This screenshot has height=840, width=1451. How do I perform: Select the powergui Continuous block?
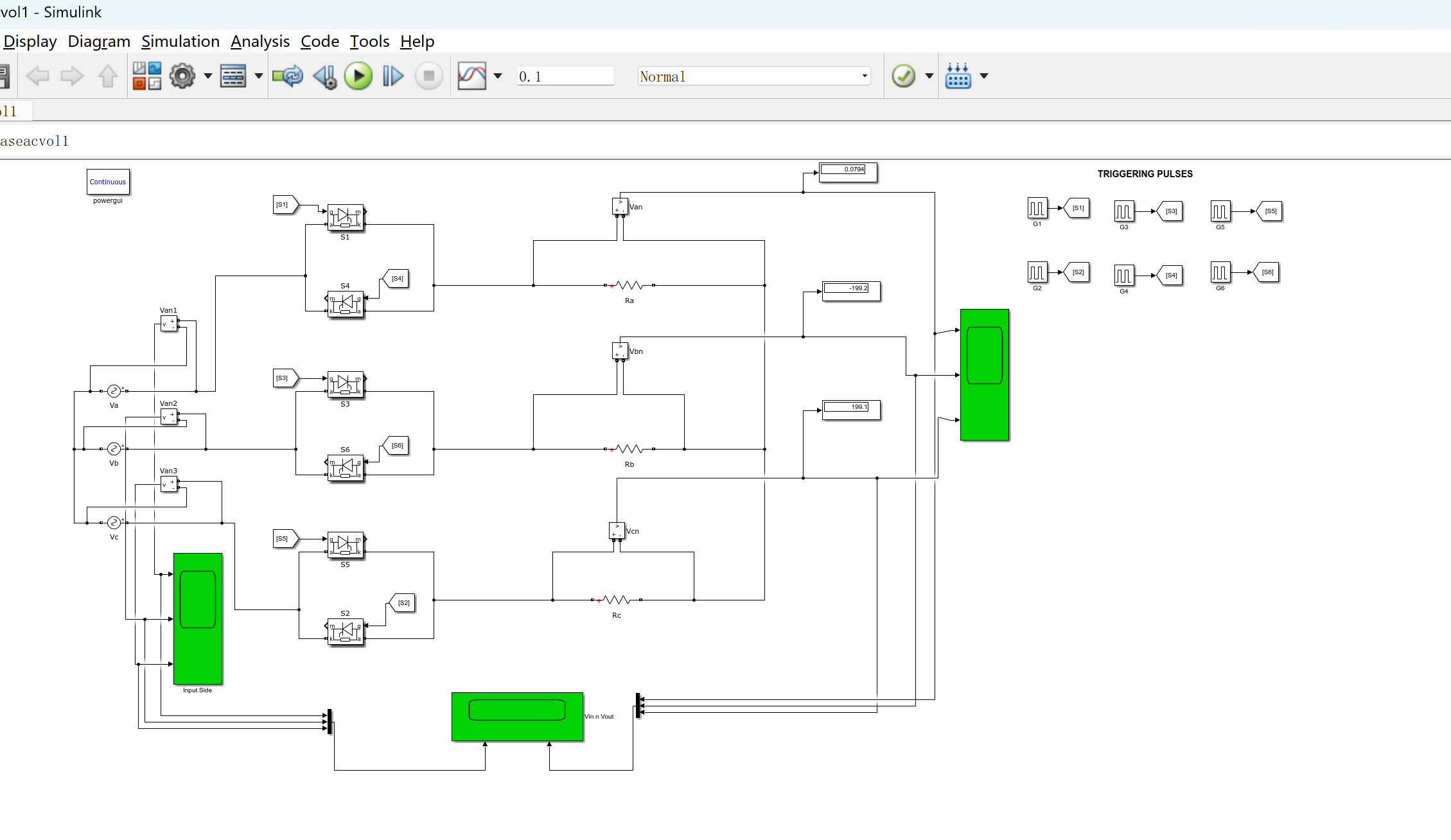(x=108, y=182)
